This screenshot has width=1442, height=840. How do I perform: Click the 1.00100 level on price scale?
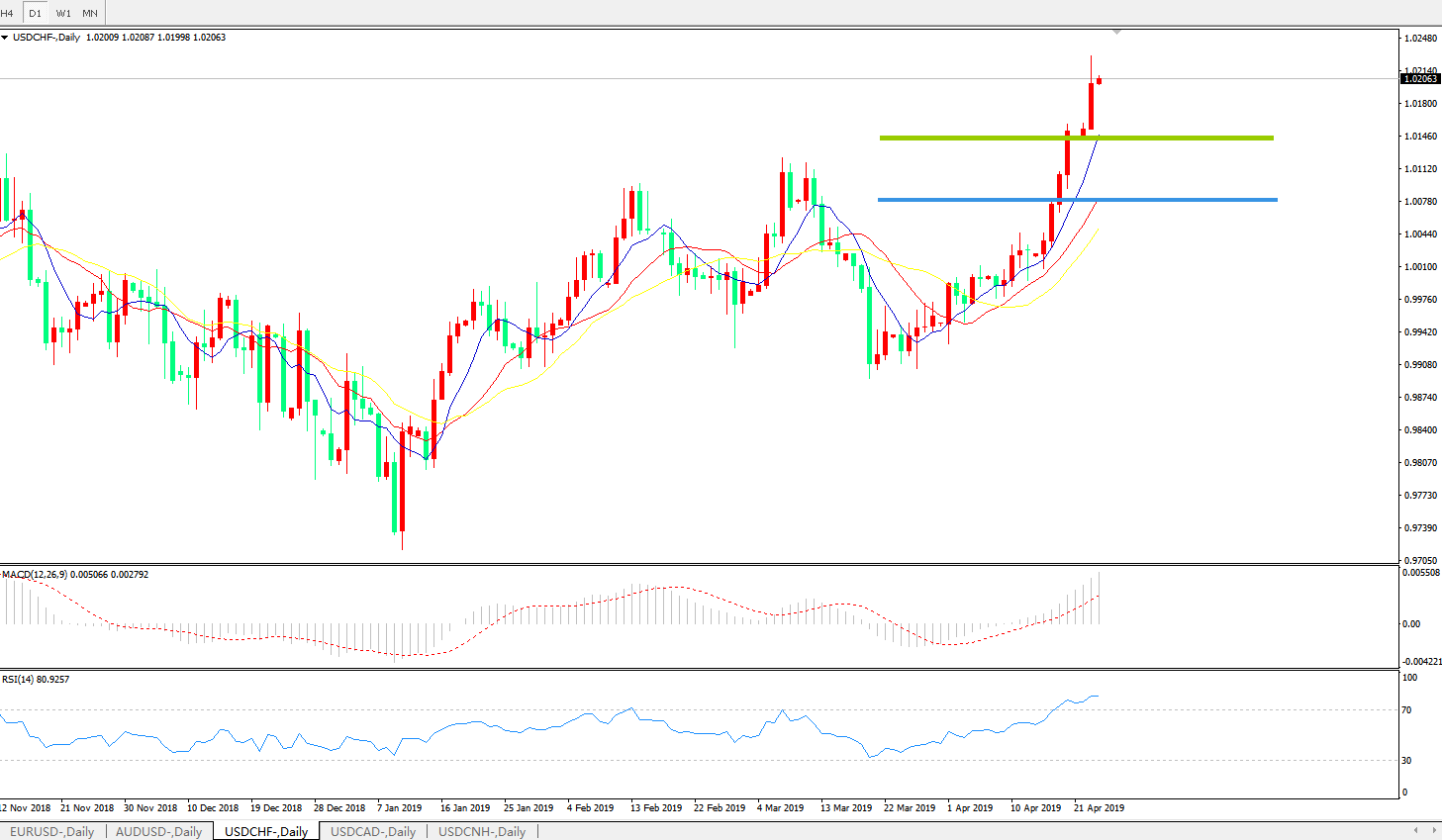pos(1420,267)
